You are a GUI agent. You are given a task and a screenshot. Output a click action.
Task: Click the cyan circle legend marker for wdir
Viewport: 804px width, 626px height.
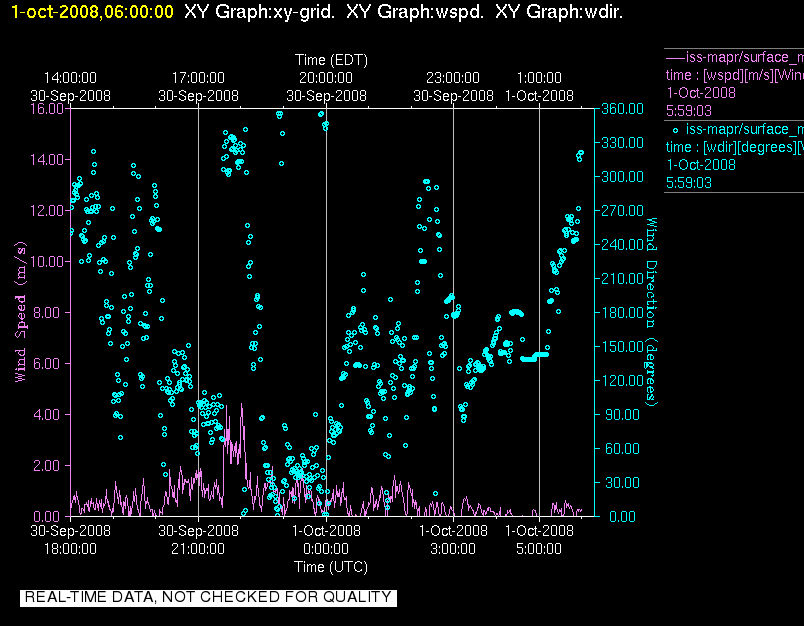click(675, 130)
